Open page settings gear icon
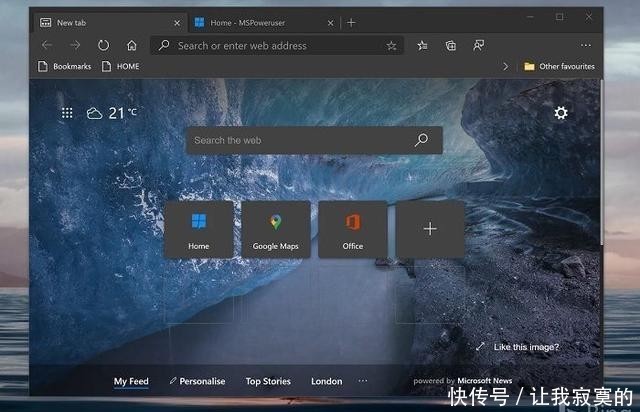The image size is (640, 412). pyautogui.click(x=561, y=113)
